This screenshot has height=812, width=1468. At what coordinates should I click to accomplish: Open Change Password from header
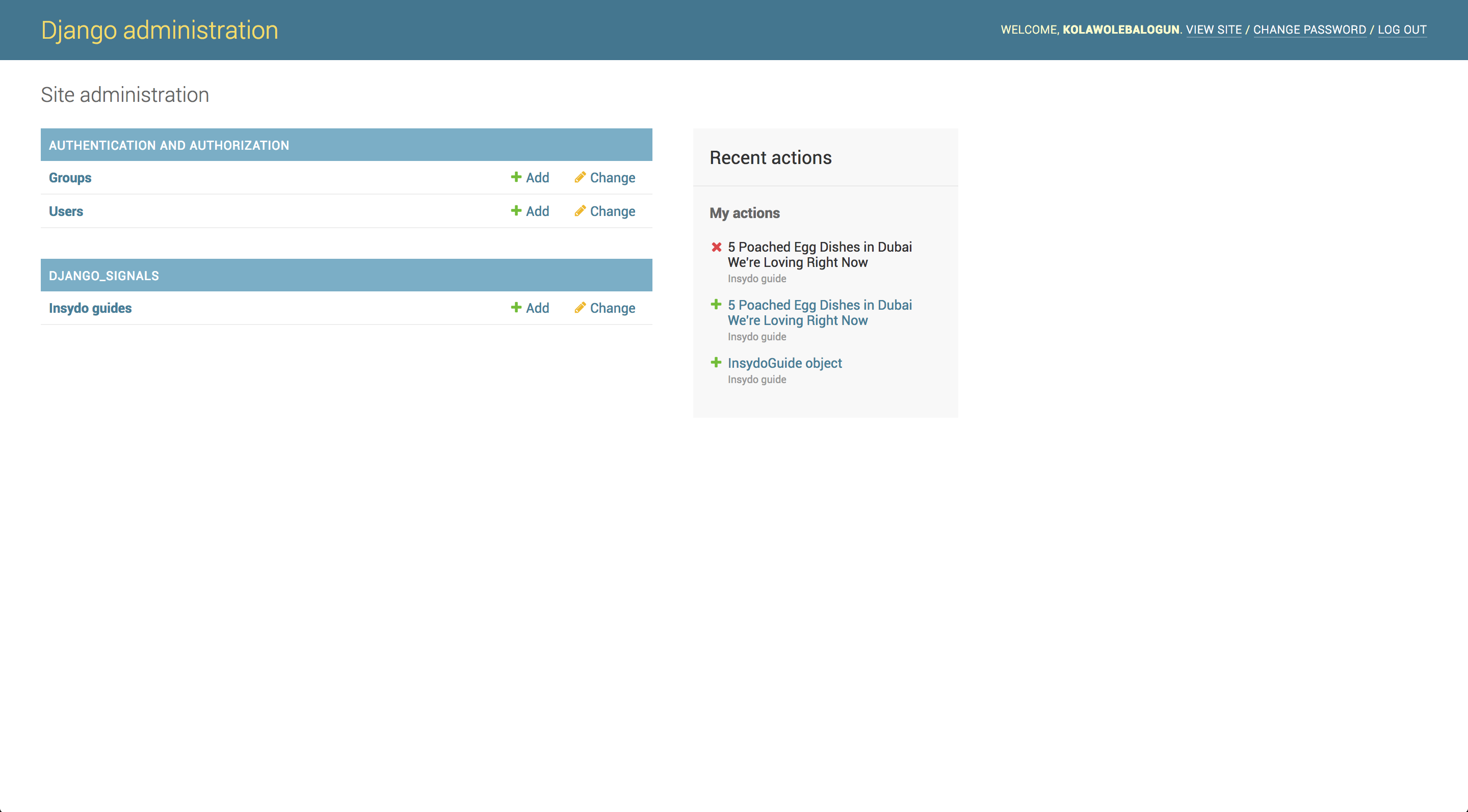click(x=1309, y=30)
